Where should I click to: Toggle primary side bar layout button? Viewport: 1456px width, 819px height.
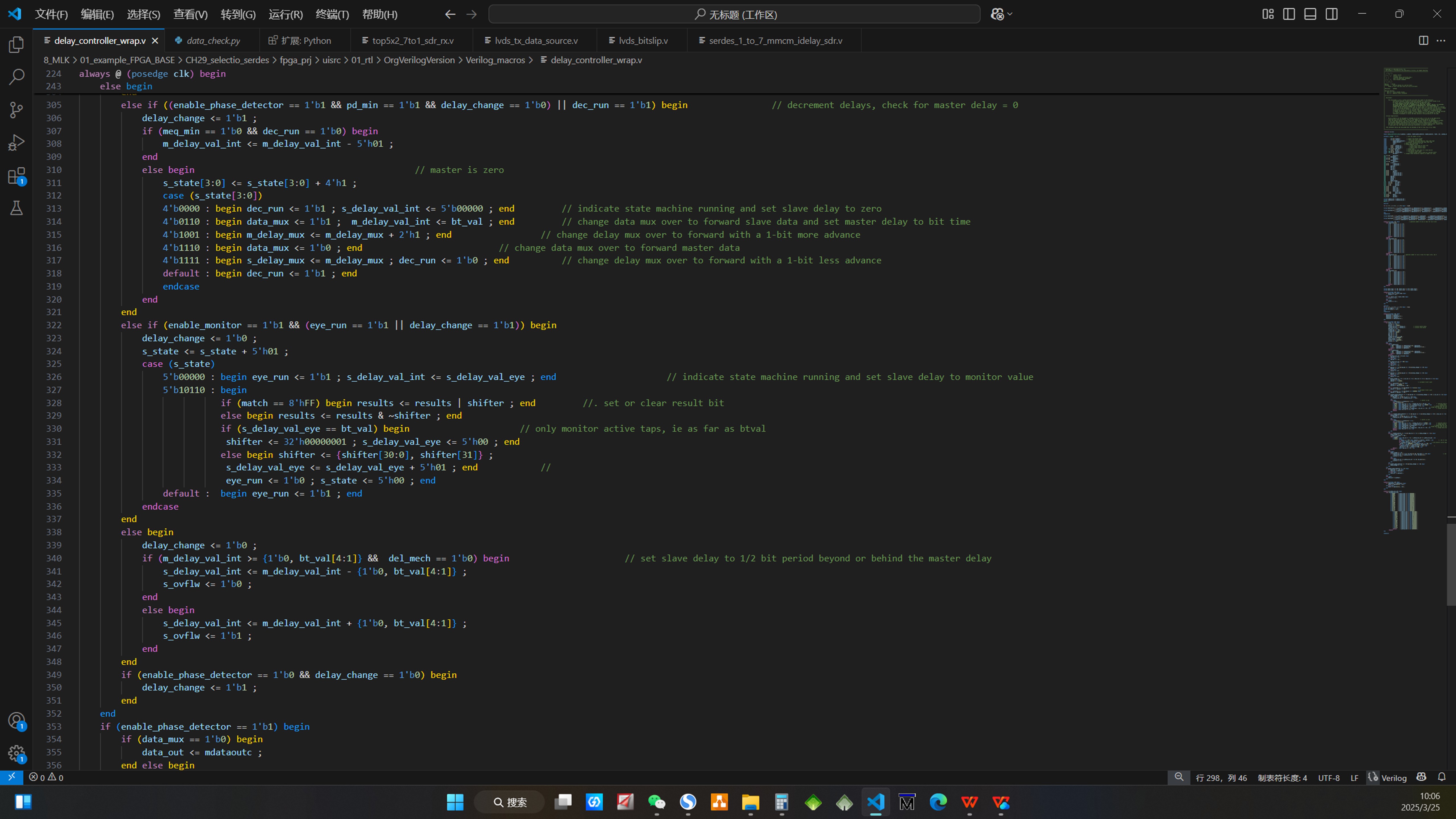click(x=1289, y=14)
